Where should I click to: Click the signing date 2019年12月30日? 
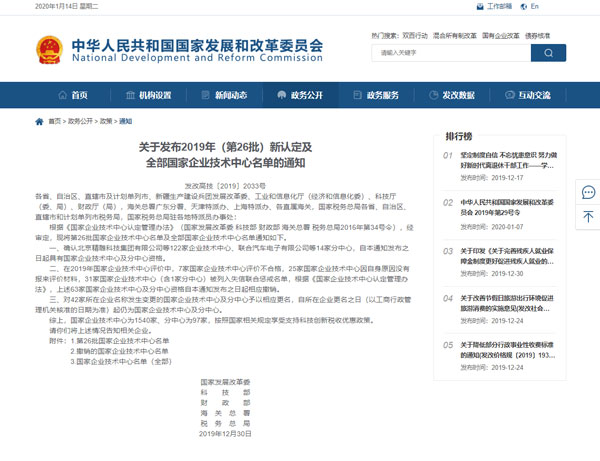(225, 434)
